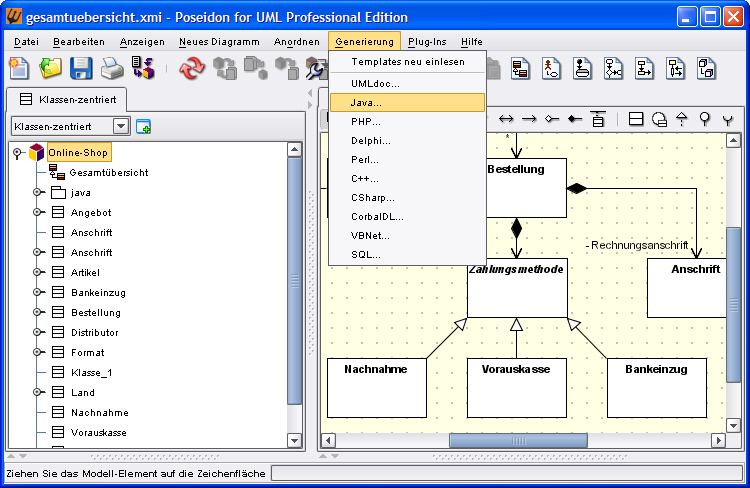
Task: Expand the Artikel class node
Action: tap(38, 272)
